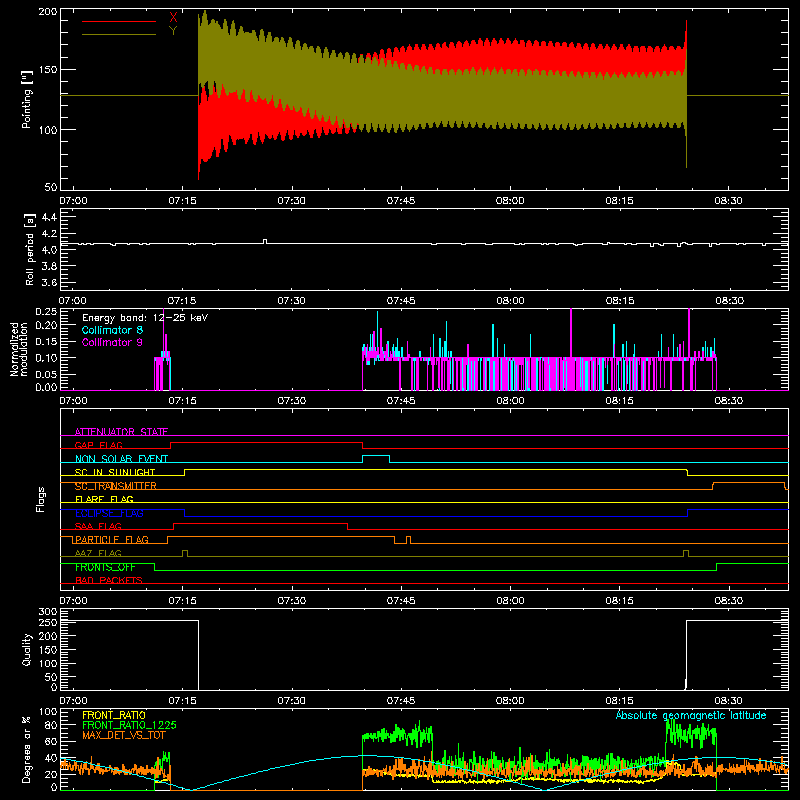
Task: Click the pointing spike at start near 07:17
Action: click(198, 97)
